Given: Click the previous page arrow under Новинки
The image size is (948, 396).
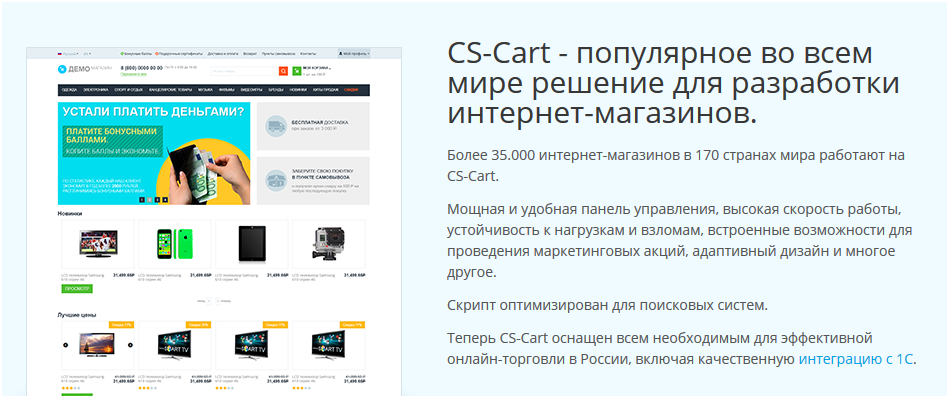Looking at the screenshot, I should (x=209, y=300).
